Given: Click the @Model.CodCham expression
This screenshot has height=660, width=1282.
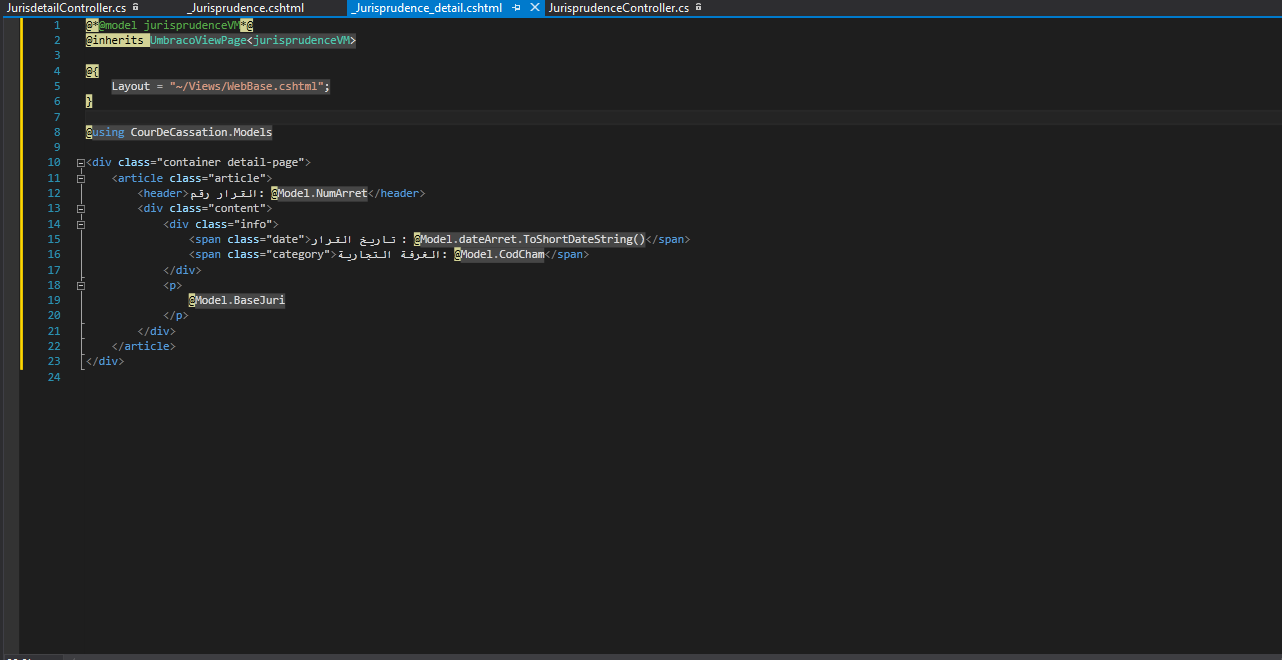Looking at the screenshot, I should click(x=499, y=254).
